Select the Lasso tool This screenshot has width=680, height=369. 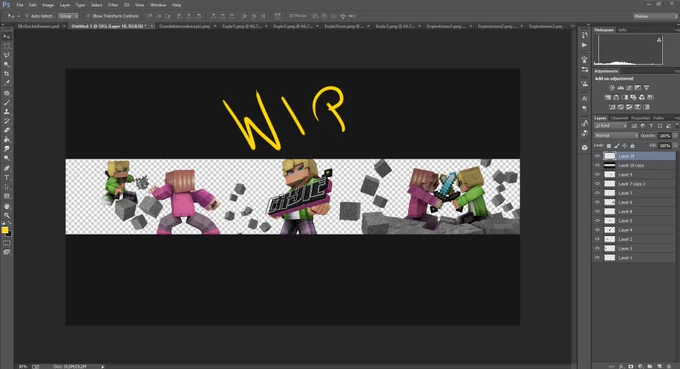pos(7,55)
